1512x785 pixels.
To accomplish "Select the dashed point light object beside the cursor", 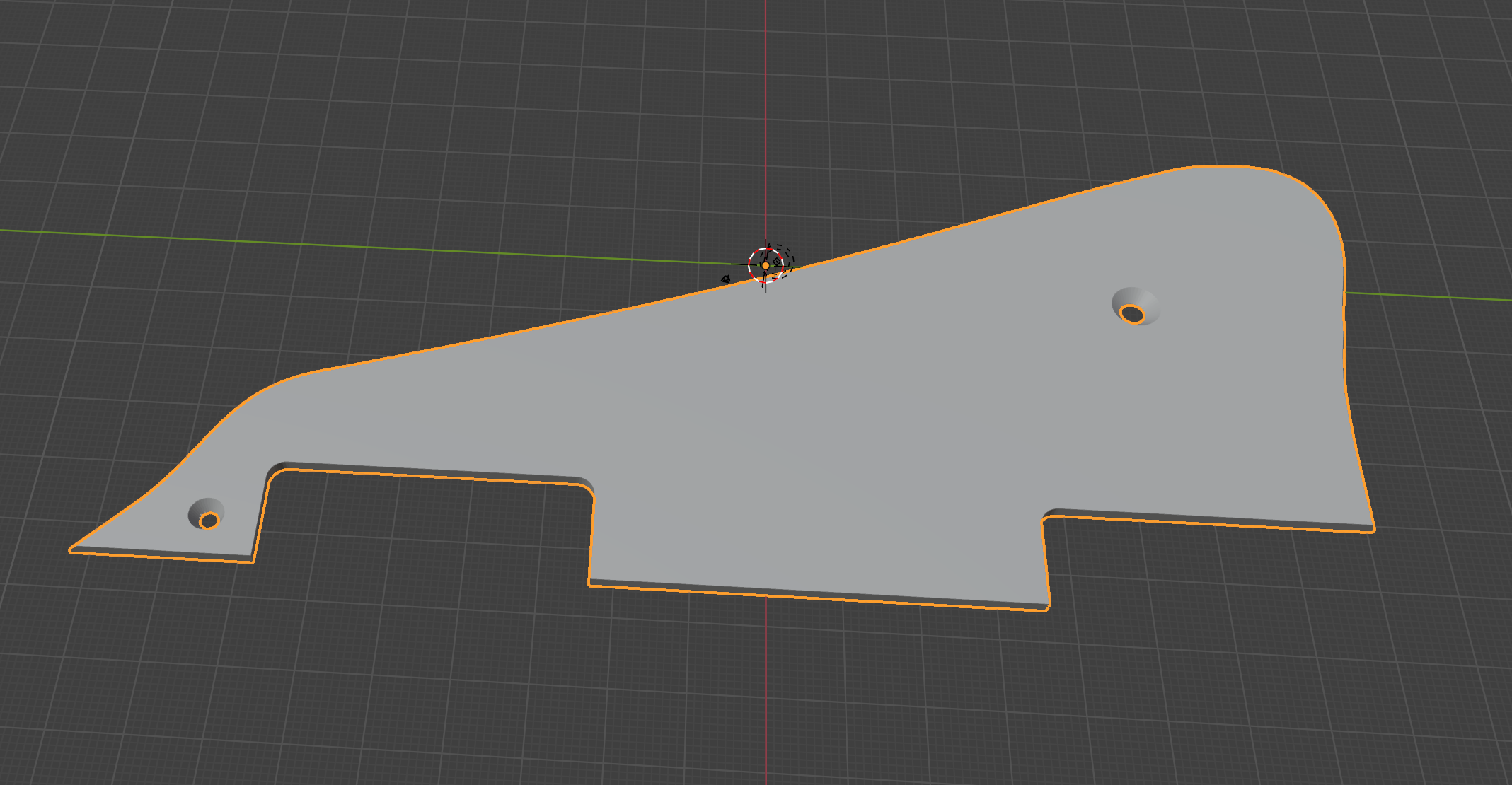I will point(777,262).
